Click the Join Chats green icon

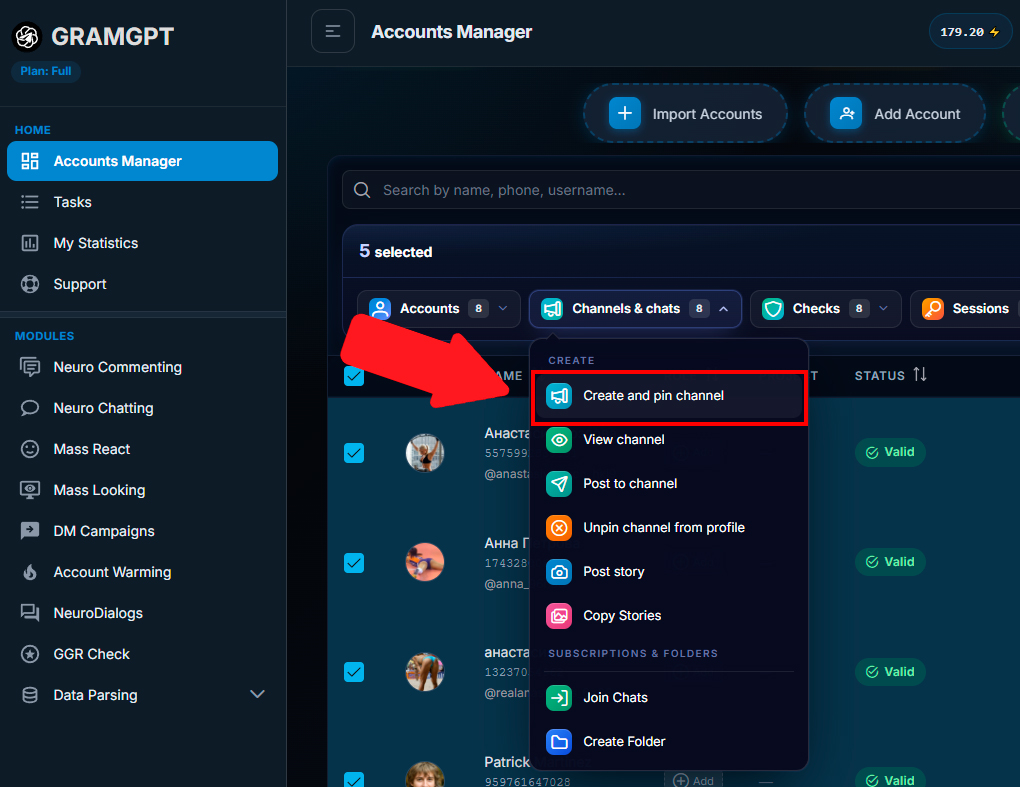pyautogui.click(x=559, y=698)
